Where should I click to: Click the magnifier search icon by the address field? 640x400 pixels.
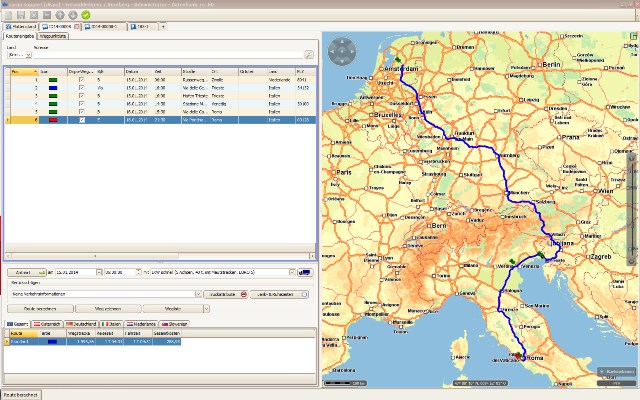[309, 54]
